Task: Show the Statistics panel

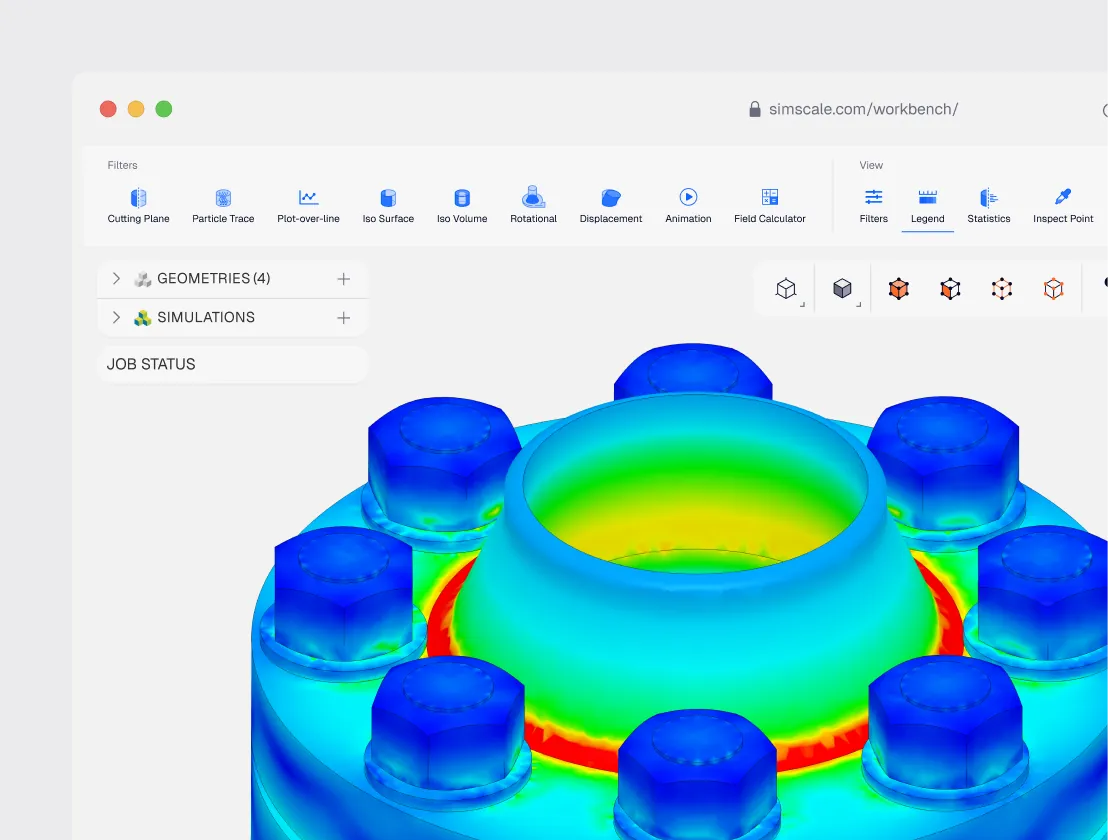Action: (989, 206)
